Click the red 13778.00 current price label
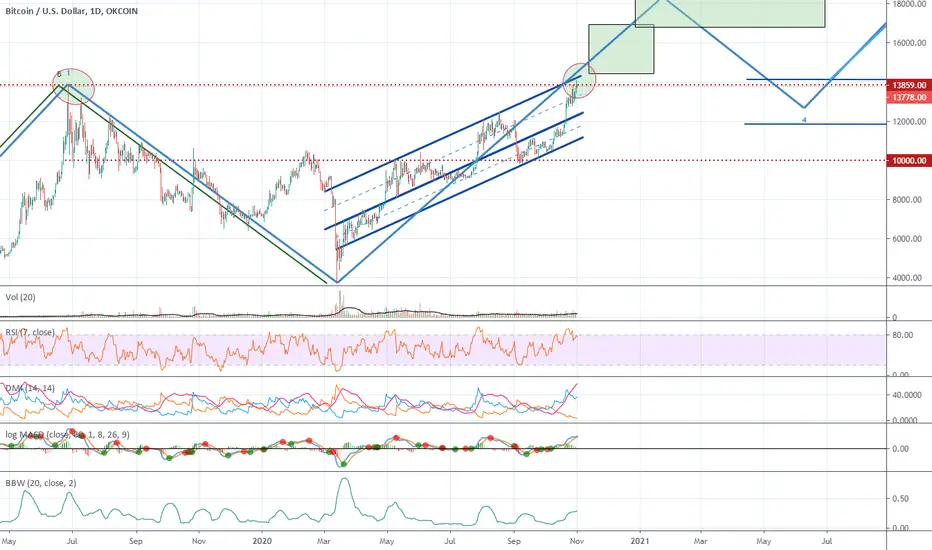The image size is (932, 550). tap(909, 97)
